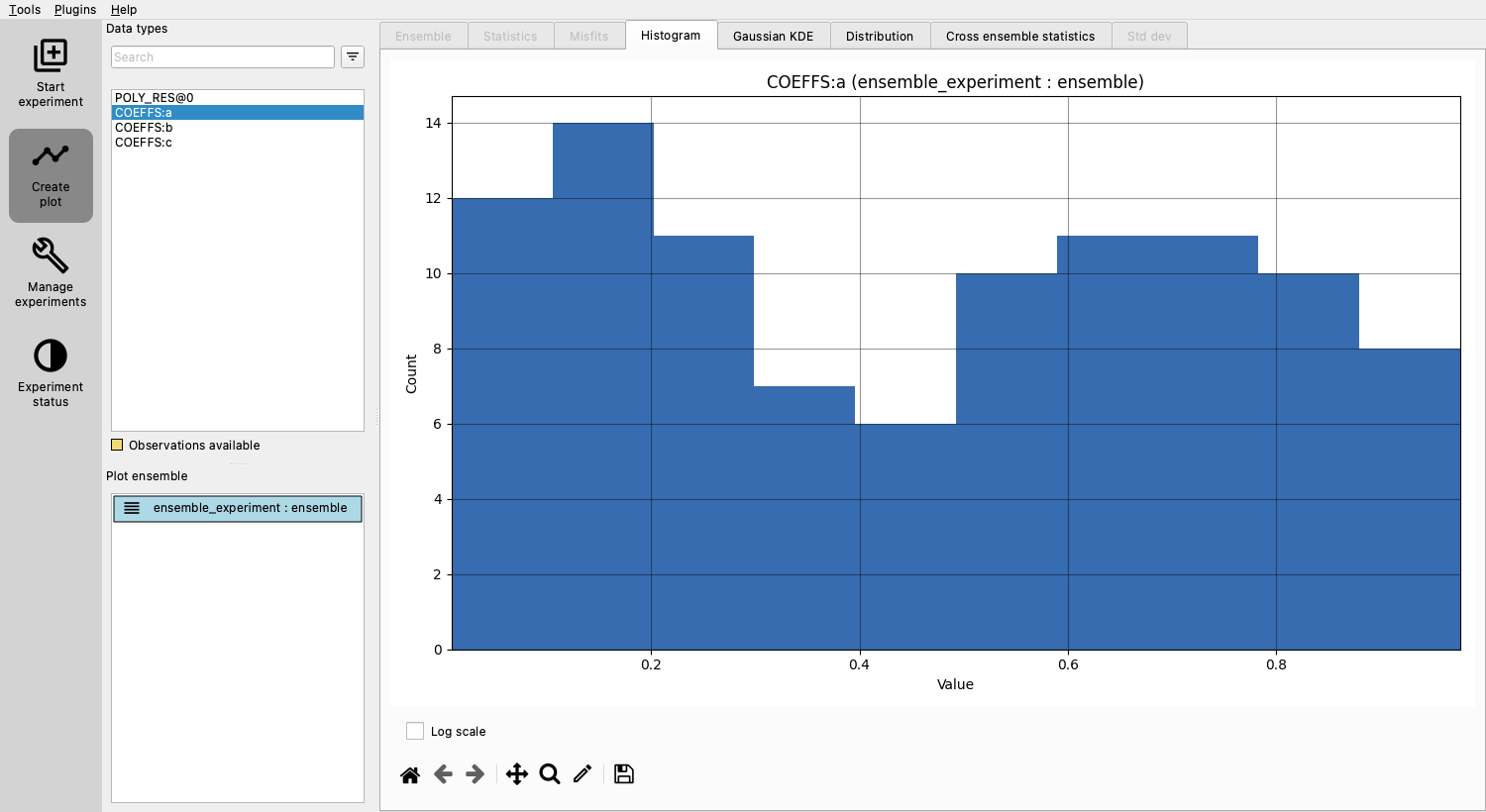
Task: Activate the Zoom magnifier tool
Action: point(550,774)
